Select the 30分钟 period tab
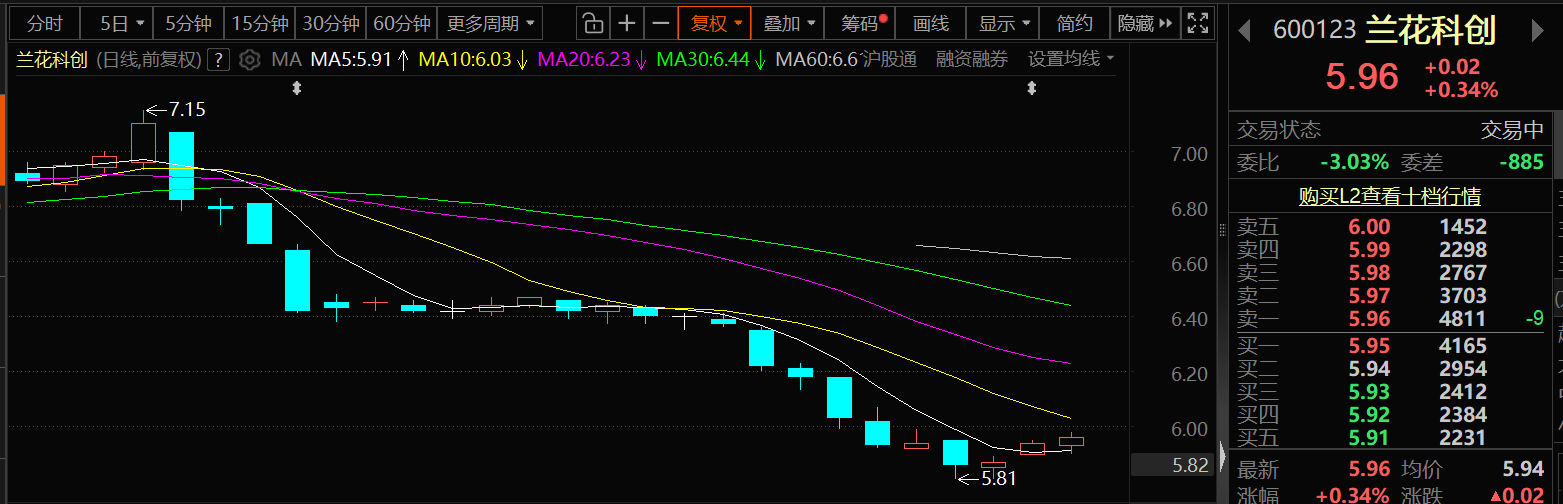Screen dimensions: 1563x504 point(331,23)
